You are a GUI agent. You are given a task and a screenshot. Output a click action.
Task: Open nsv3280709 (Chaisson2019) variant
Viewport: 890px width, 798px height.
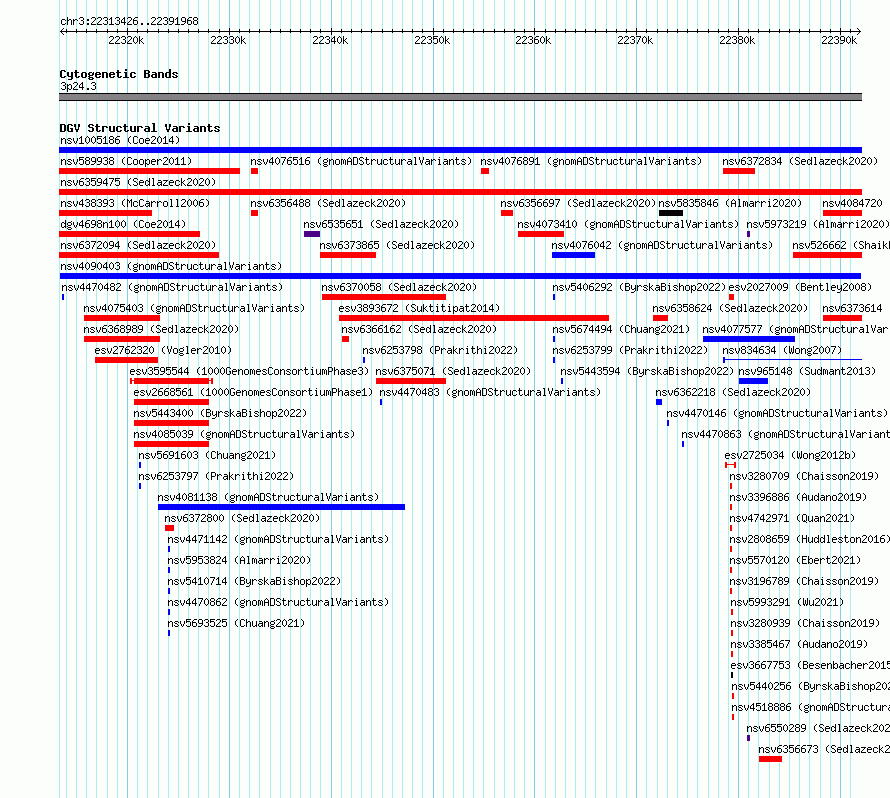(x=804, y=476)
